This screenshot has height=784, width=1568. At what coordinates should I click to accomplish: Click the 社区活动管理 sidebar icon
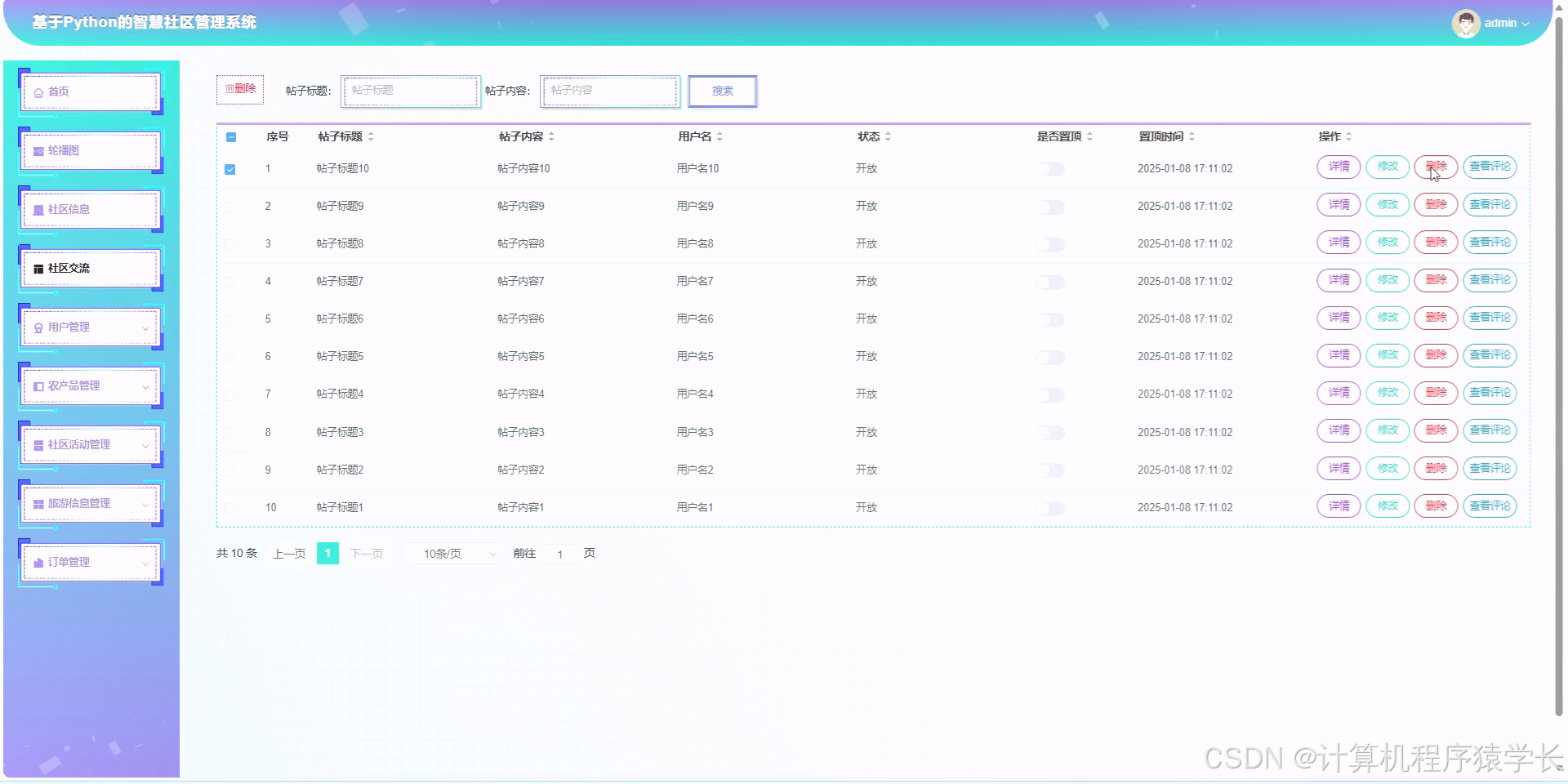pyautogui.click(x=38, y=445)
